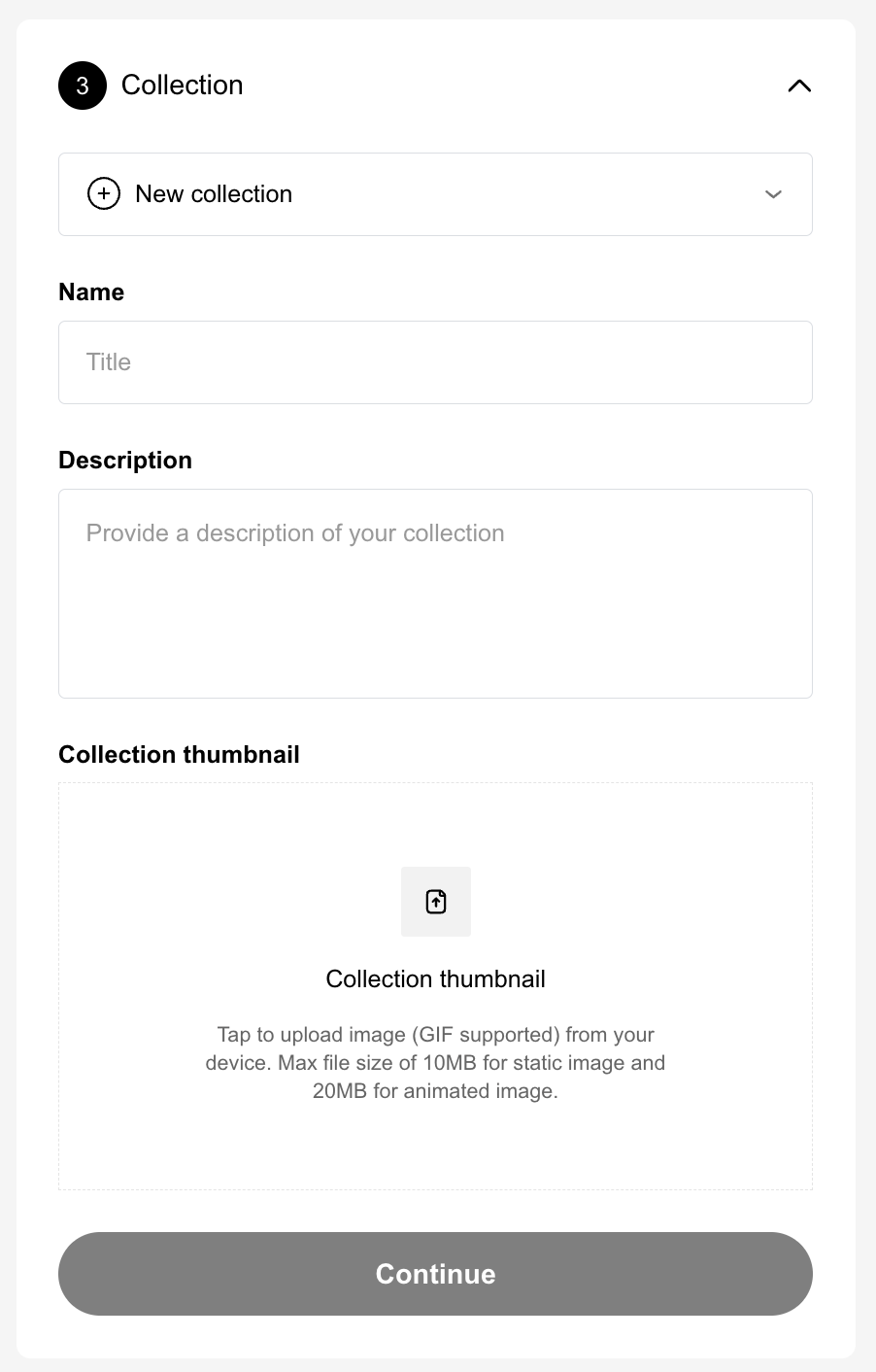
Task: Click the step 3 number badge
Action: (83, 86)
